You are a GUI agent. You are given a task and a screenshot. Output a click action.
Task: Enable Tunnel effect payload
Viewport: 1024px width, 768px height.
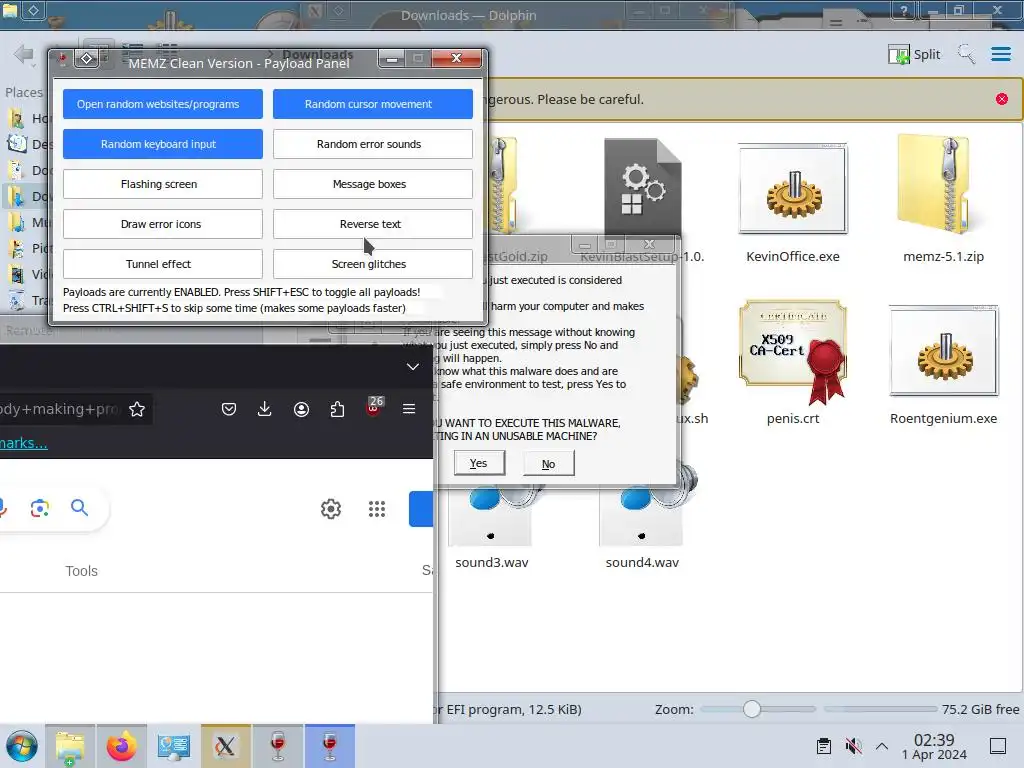coord(163,264)
